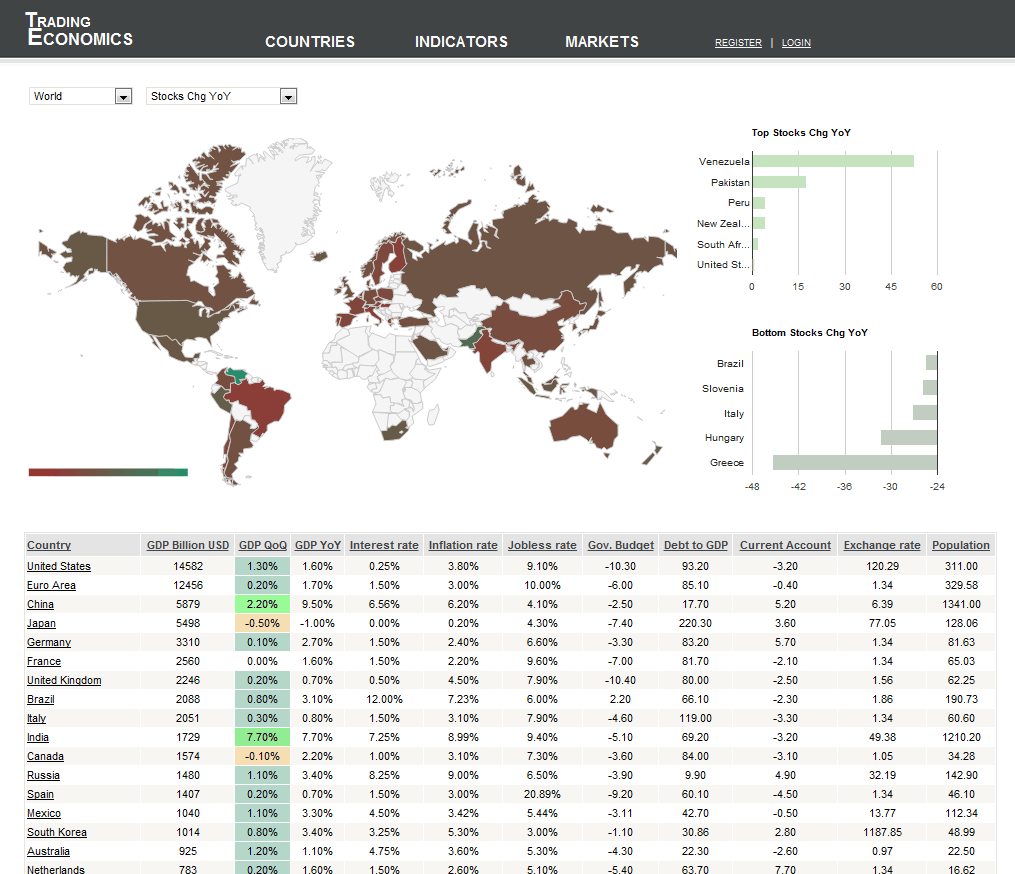Sort table by GDP Billion USD header
The image size is (1015, 874).
click(x=188, y=545)
